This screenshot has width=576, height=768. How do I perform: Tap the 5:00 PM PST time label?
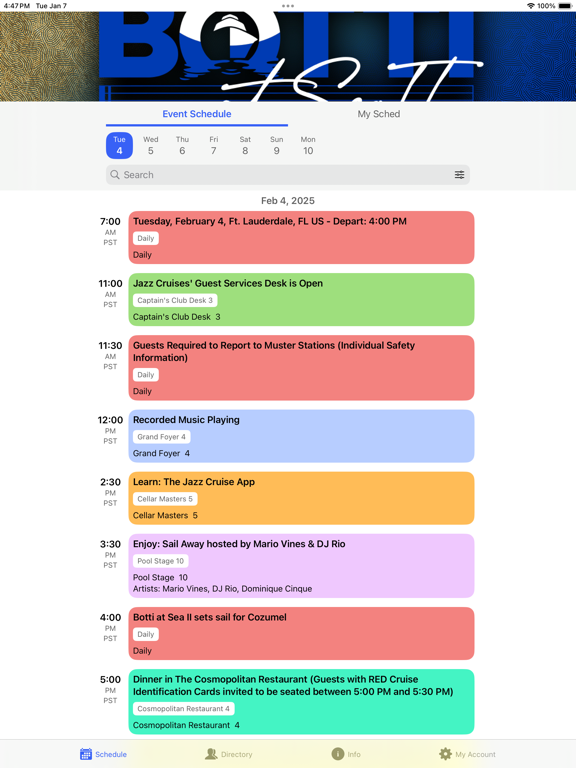110,690
